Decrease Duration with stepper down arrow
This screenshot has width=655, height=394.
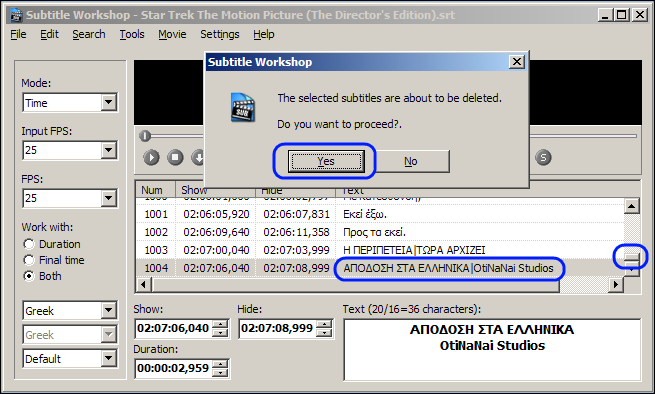[220, 373]
